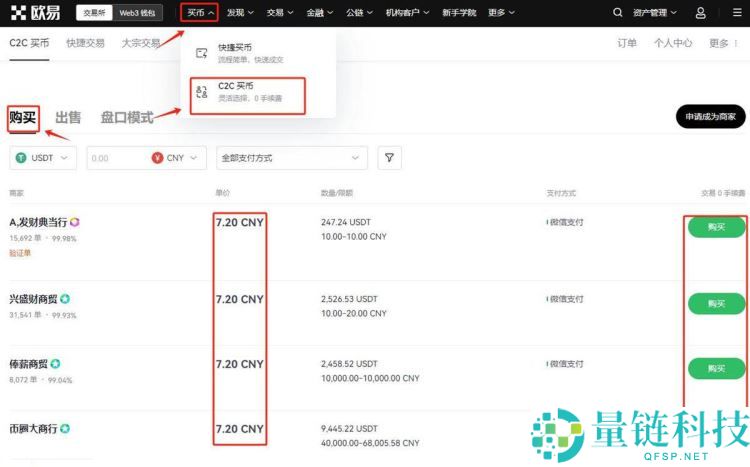Click 购买 button for 兴盛财商贸
The height and width of the screenshot is (467, 750).
pos(717,303)
